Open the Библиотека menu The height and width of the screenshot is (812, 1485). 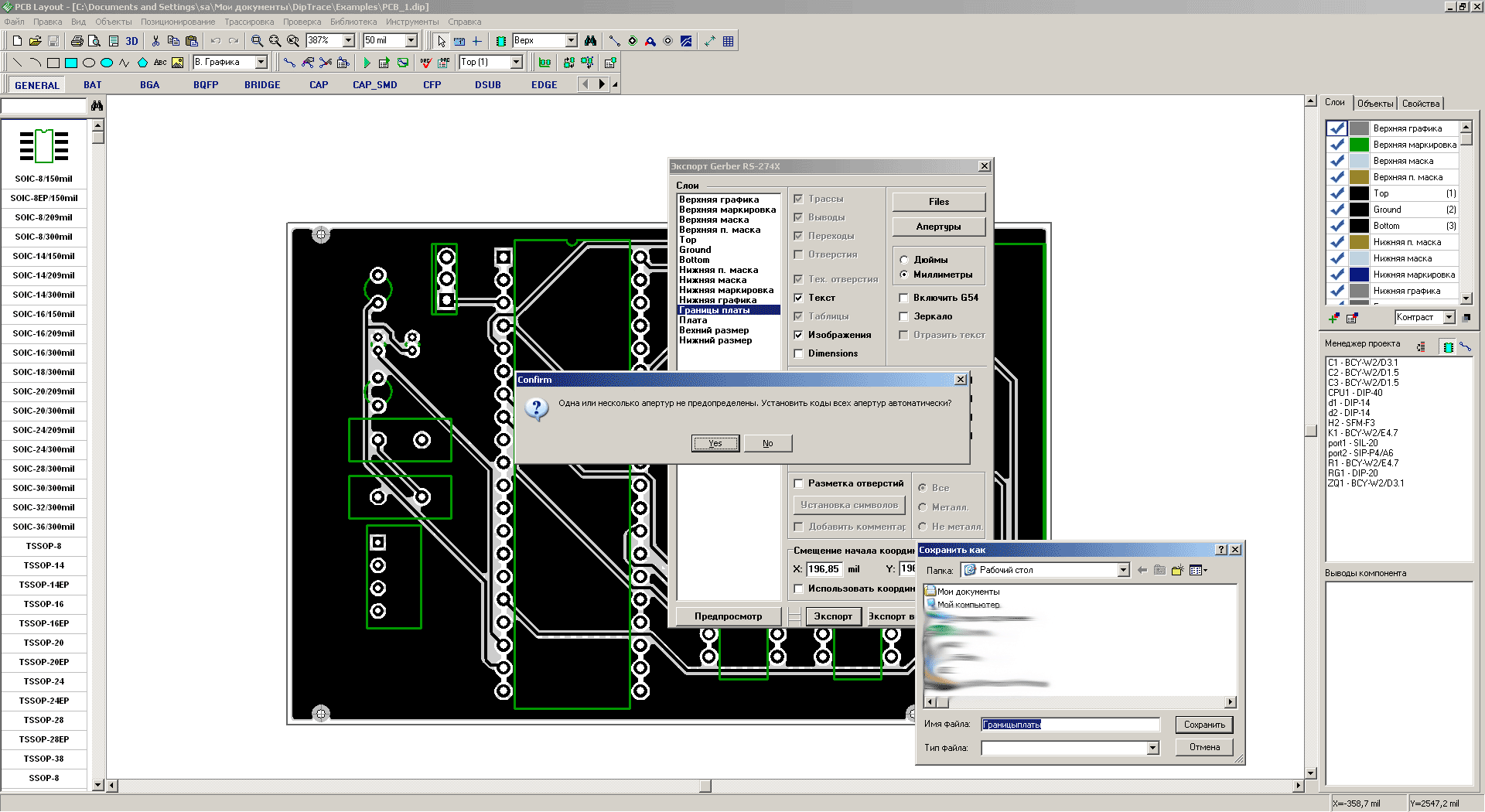tap(353, 22)
